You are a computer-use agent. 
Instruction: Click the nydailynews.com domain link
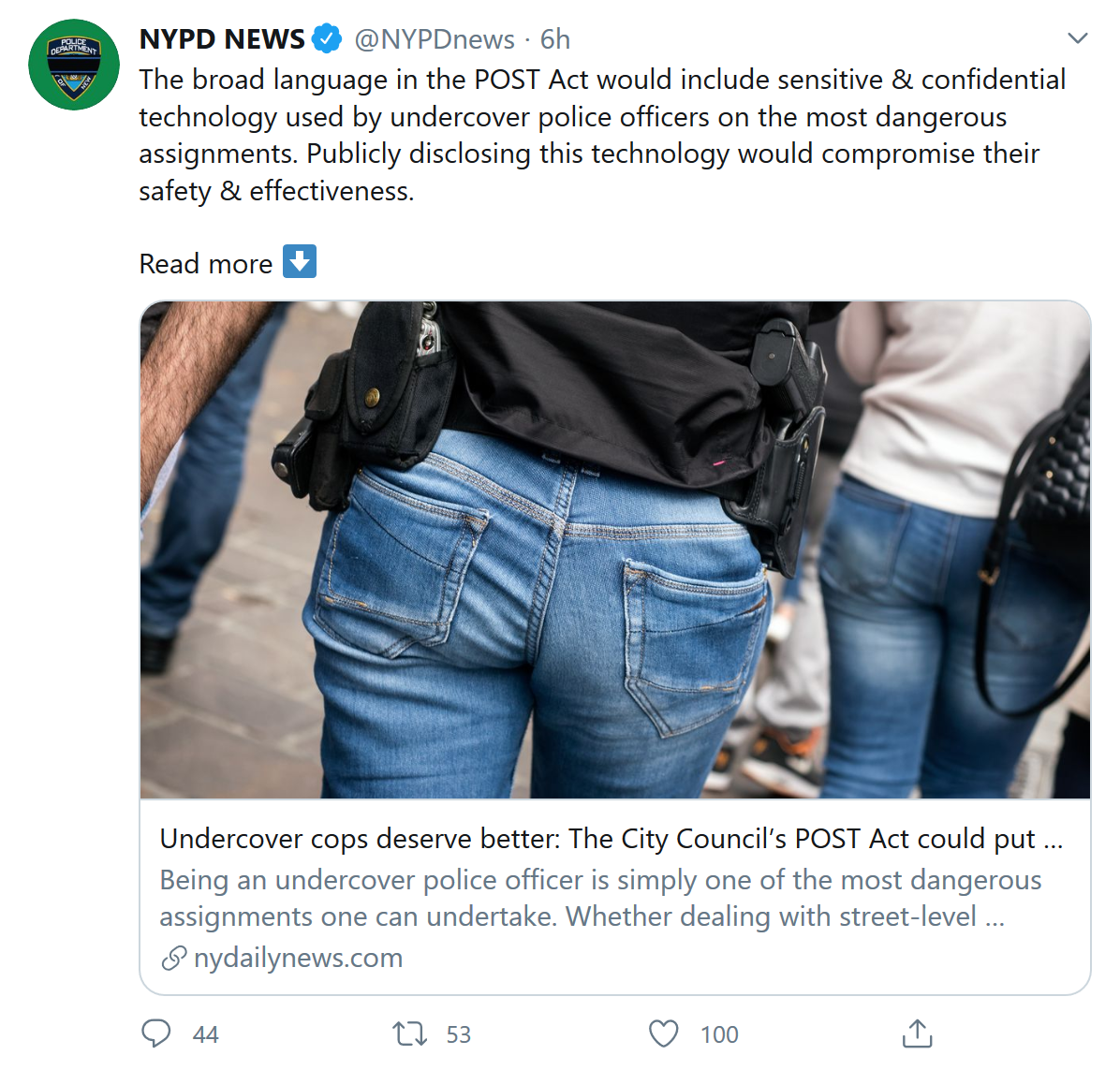pos(298,958)
